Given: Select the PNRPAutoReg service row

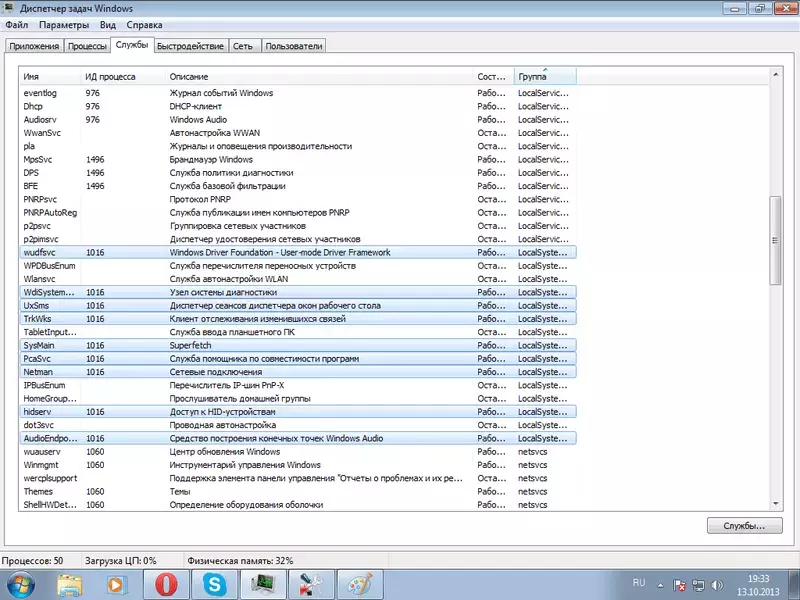Looking at the screenshot, I should 298,212.
